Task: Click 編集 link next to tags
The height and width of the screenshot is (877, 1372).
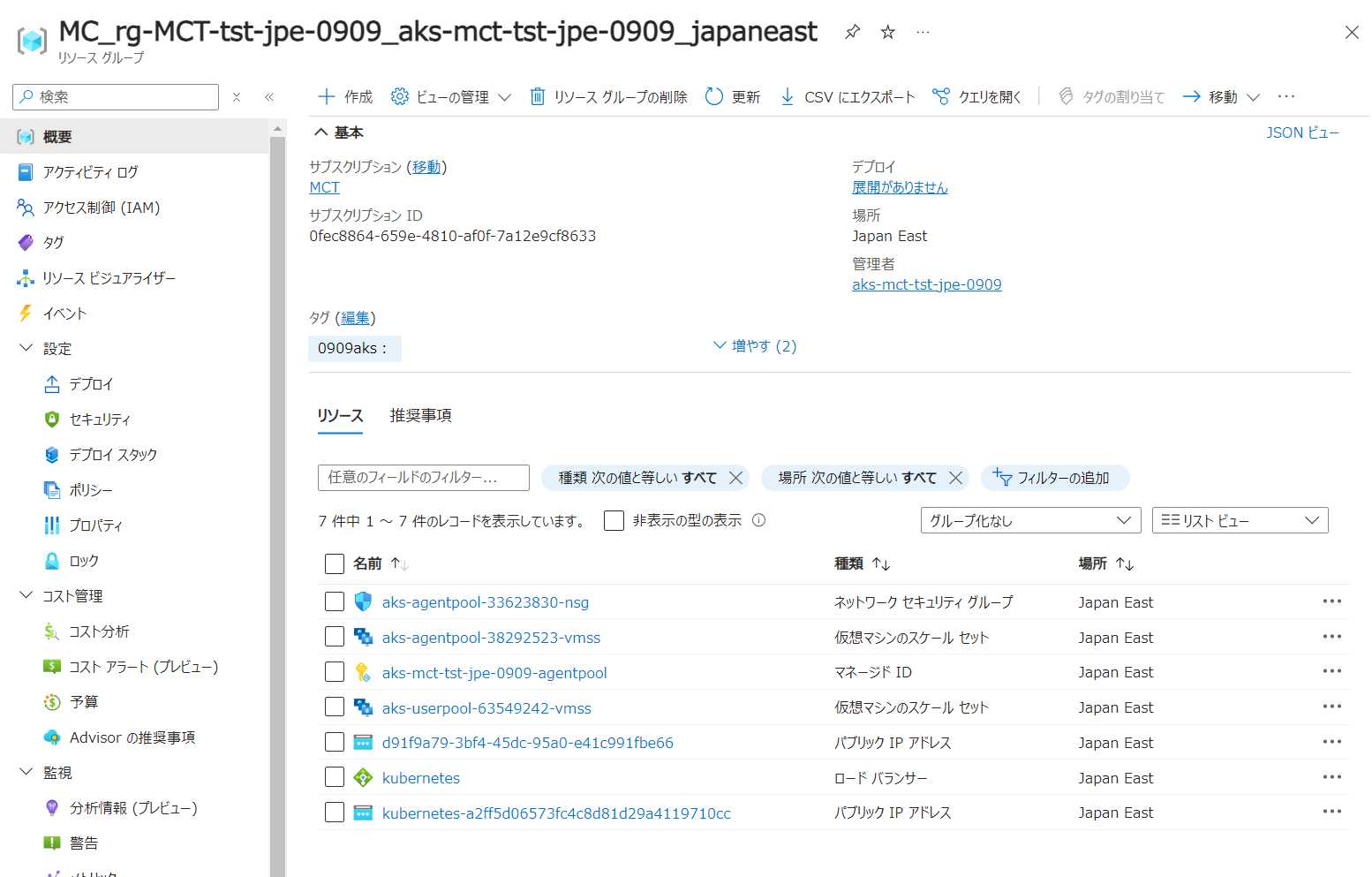Action: pyautogui.click(x=355, y=318)
